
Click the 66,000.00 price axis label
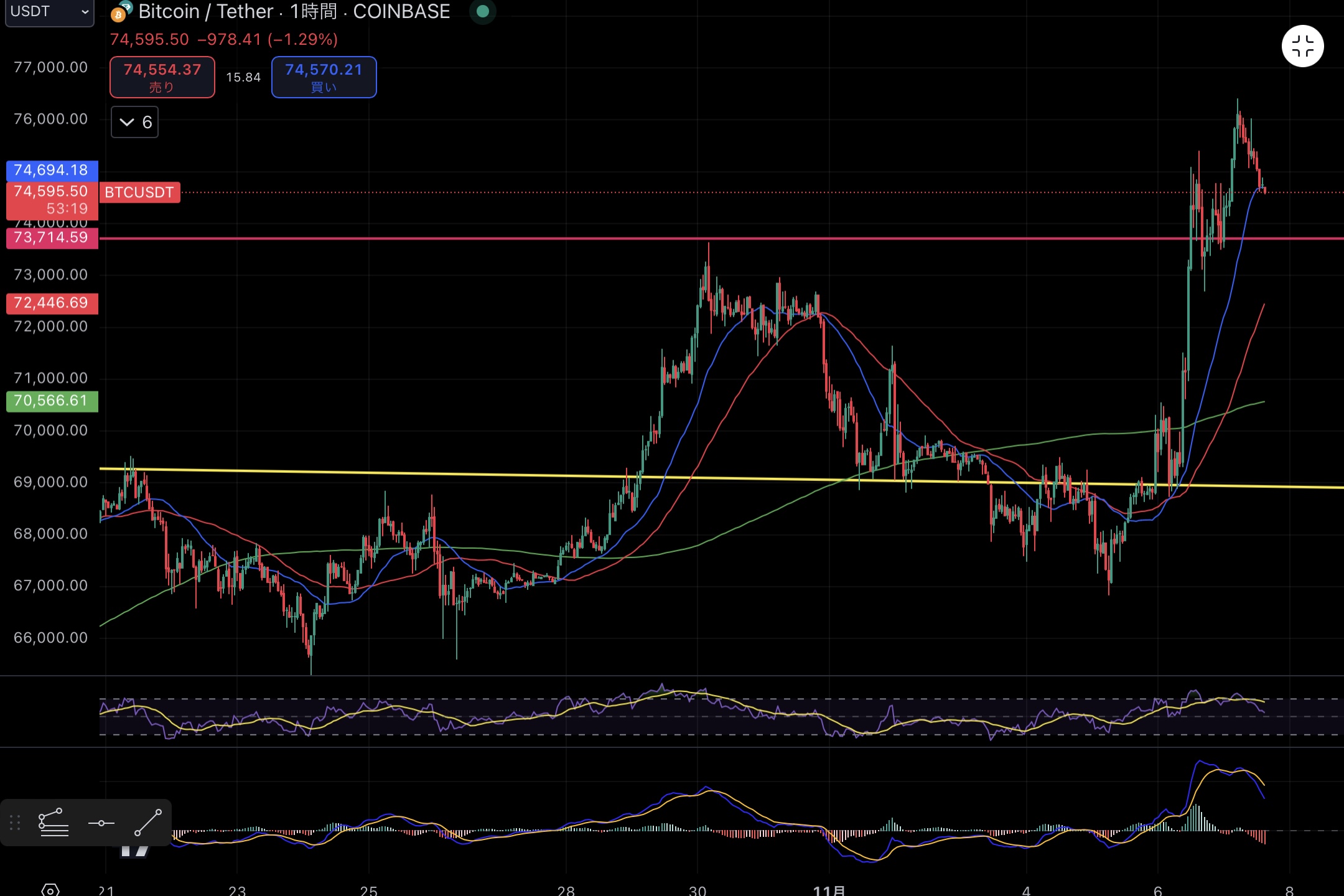pyautogui.click(x=51, y=638)
